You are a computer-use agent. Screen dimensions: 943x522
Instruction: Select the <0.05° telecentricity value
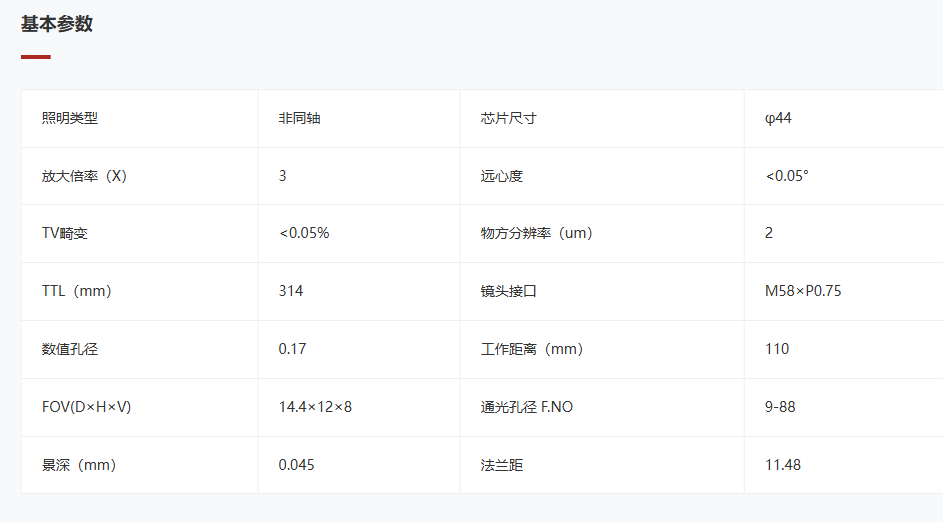coord(787,176)
